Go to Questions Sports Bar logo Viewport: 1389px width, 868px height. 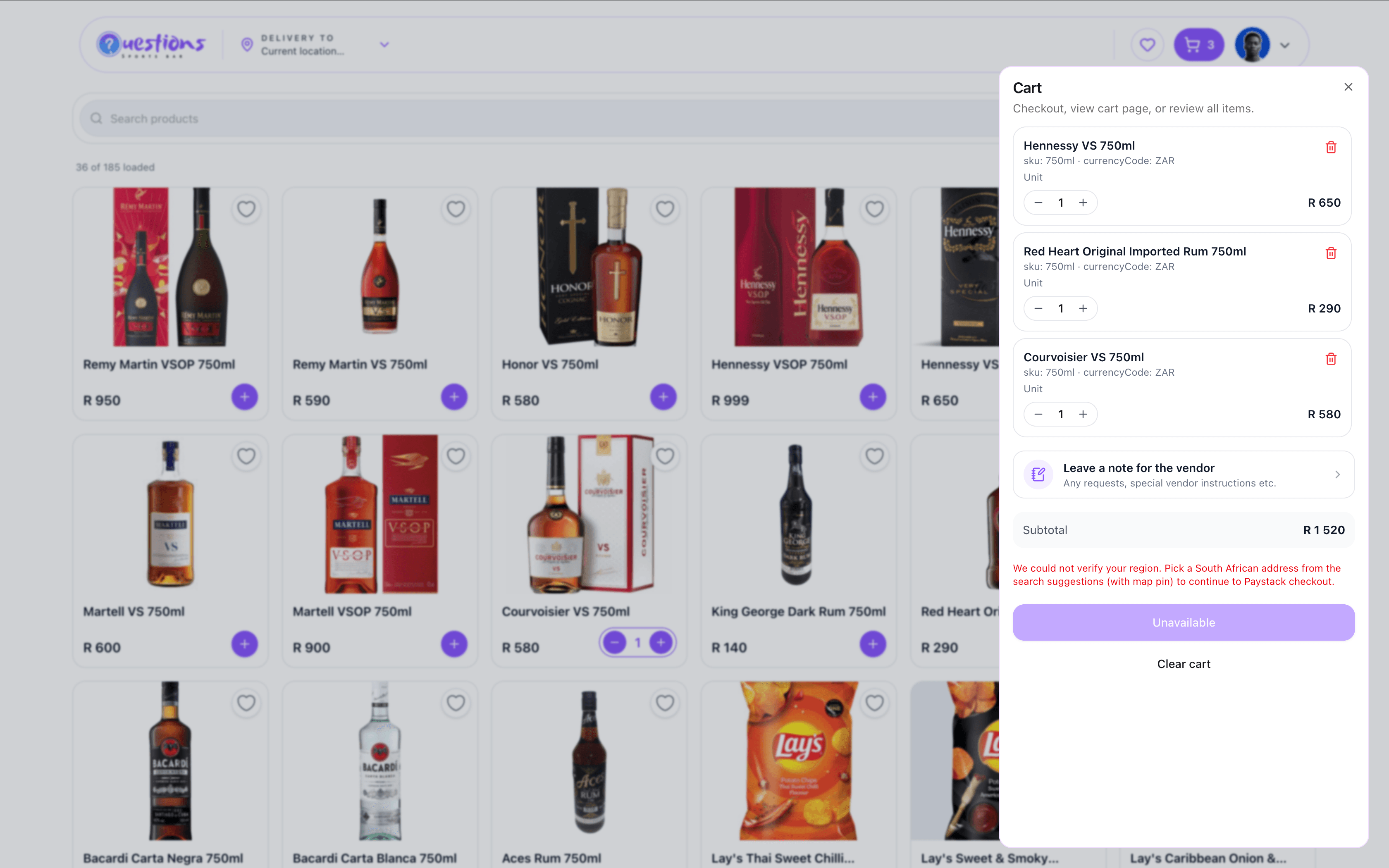click(152, 45)
